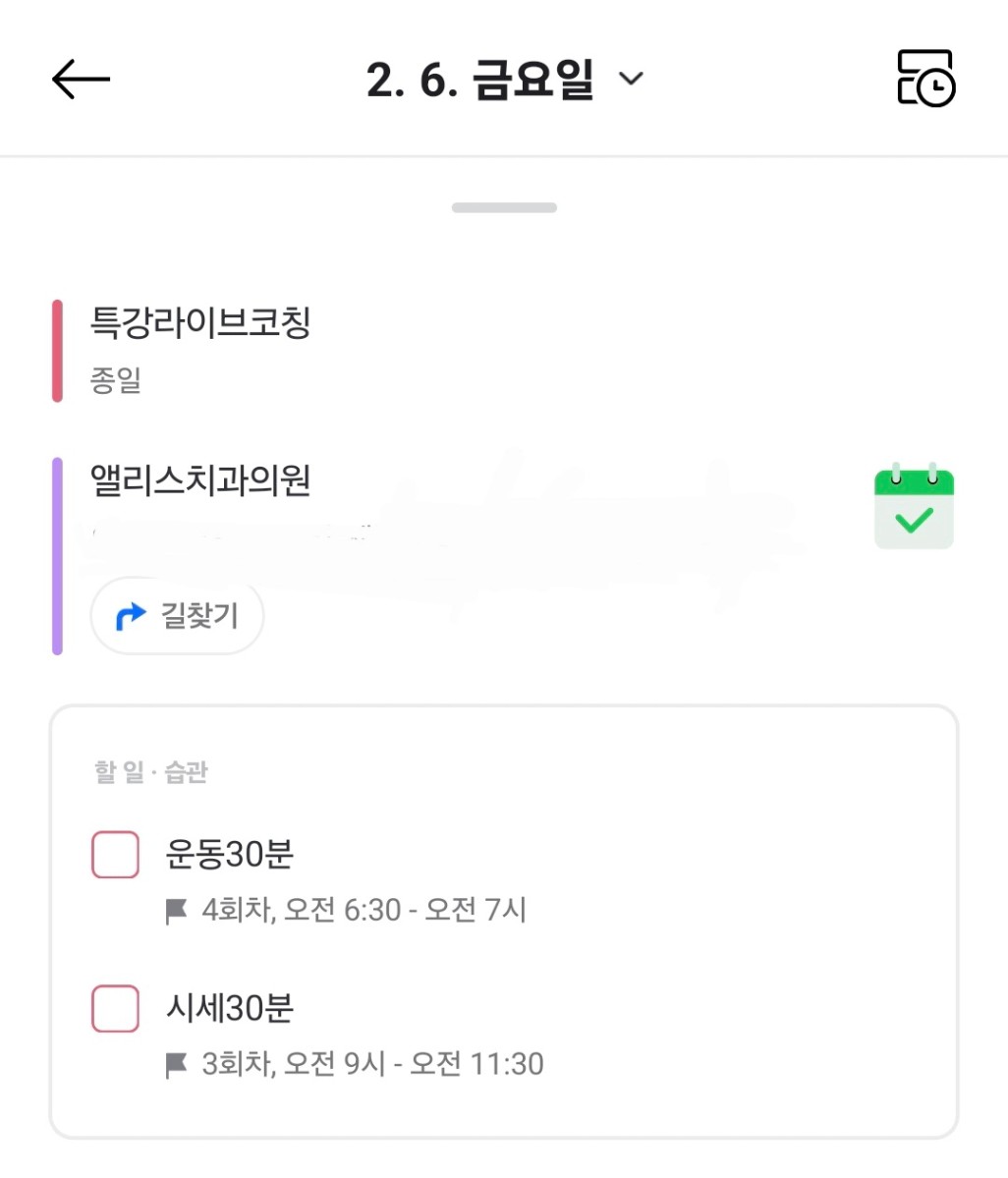1008x1178 pixels.
Task: Tap the 3회차 오전 9시 time text
Action: (x=372, y=1064)
